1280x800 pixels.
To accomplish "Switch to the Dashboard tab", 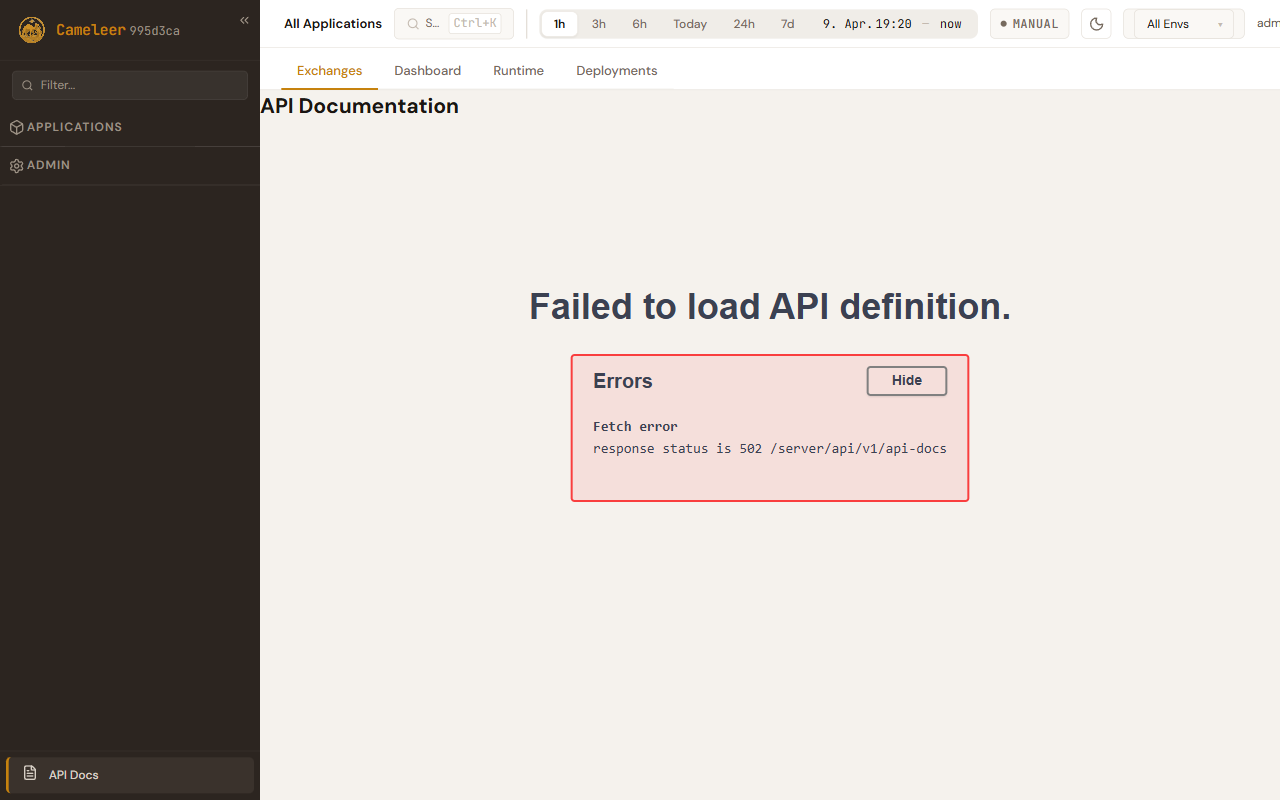I will [427, 71].
